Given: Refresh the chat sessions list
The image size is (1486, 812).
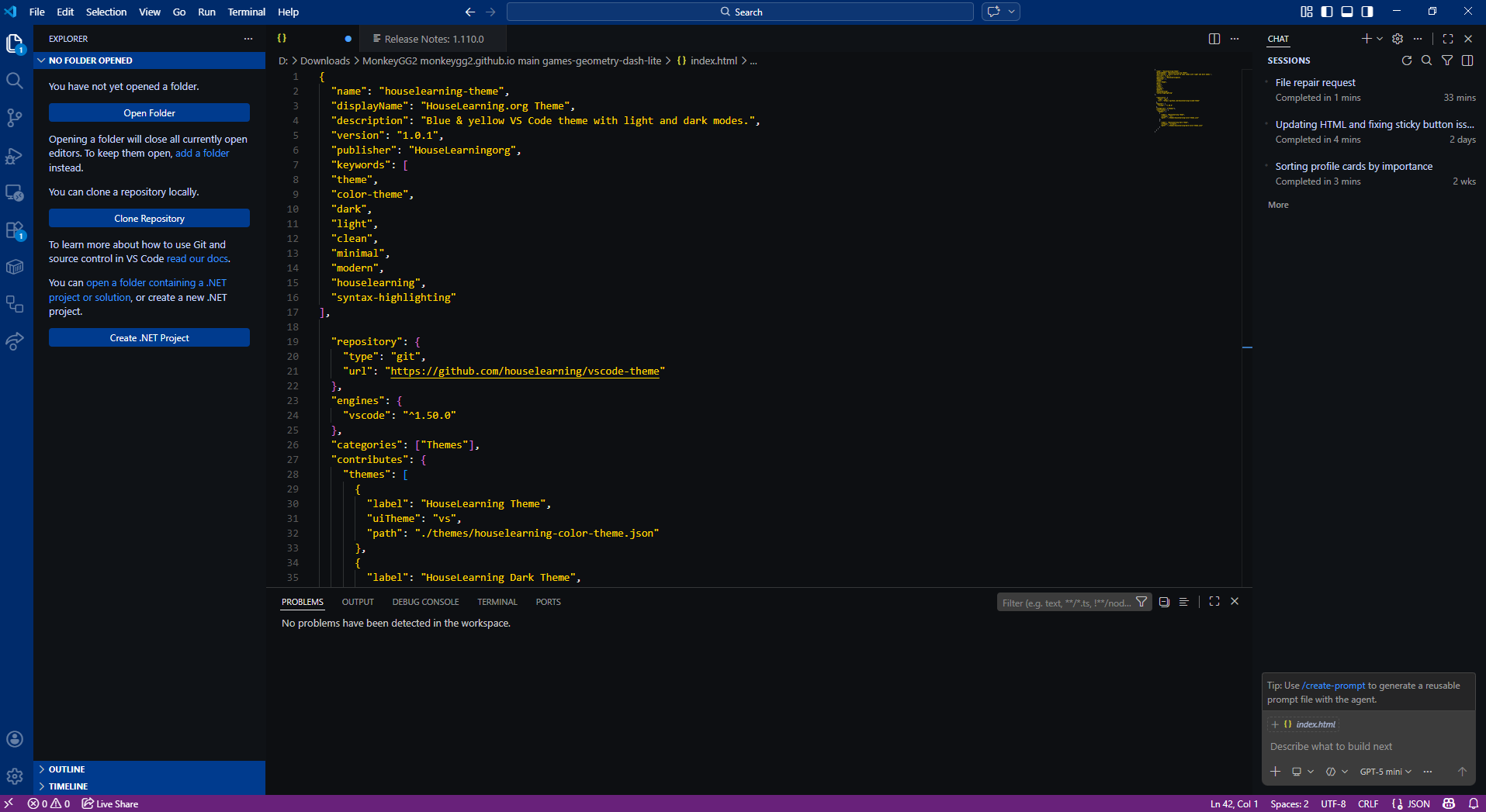Looking at the screenshot, I should point(1407,60).
